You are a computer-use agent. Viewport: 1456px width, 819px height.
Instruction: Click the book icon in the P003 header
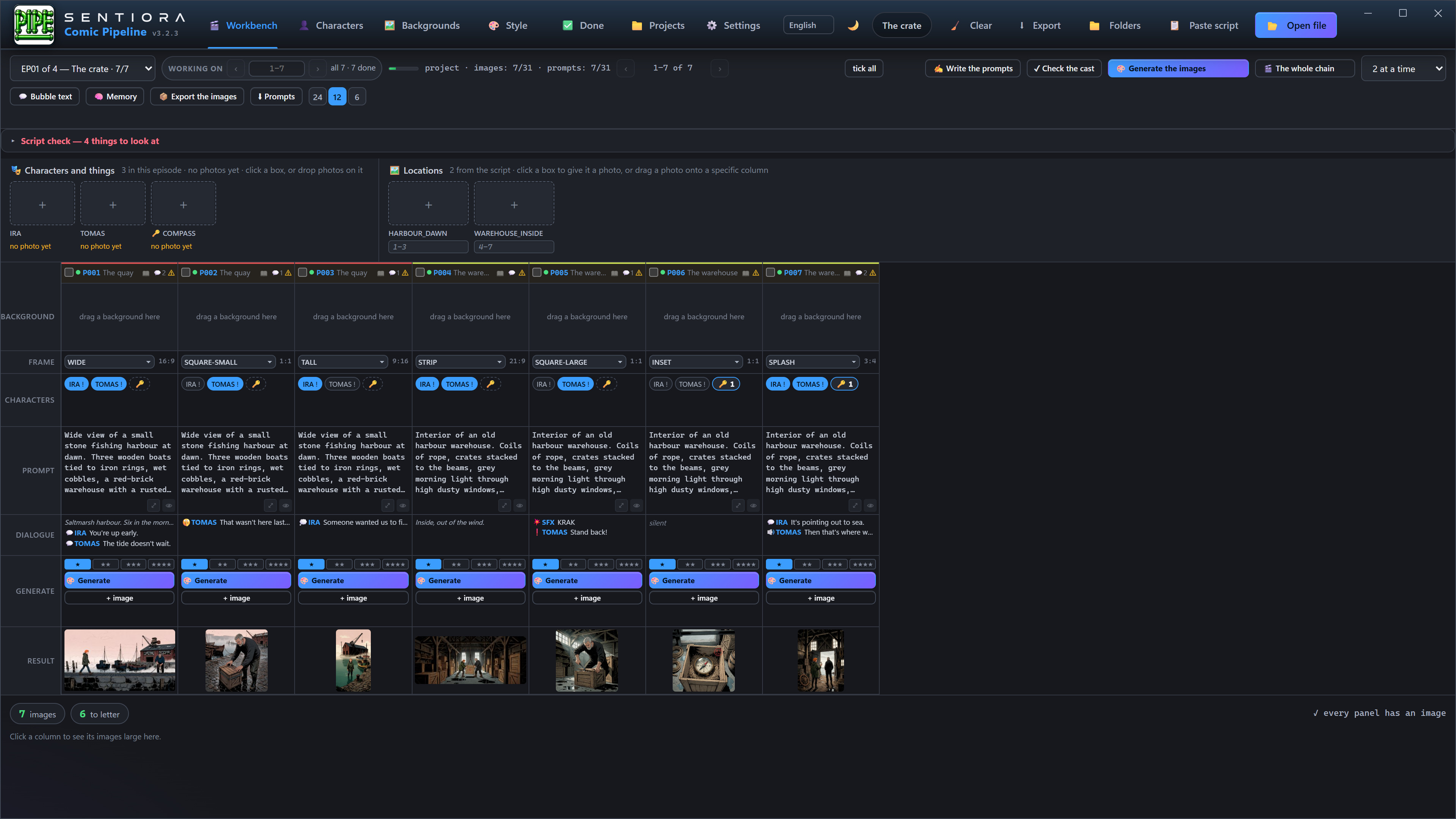point(380,273)
